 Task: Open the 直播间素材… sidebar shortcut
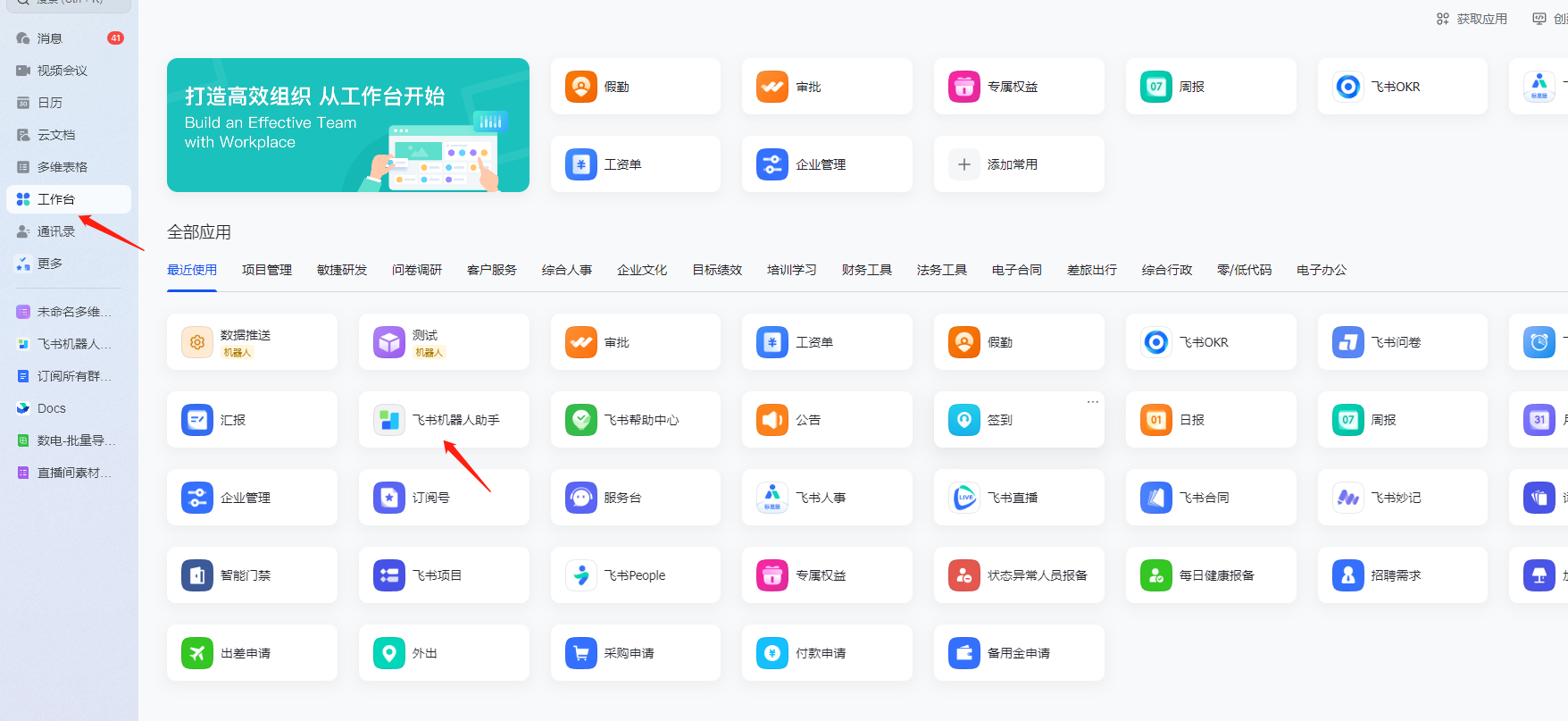69,473
